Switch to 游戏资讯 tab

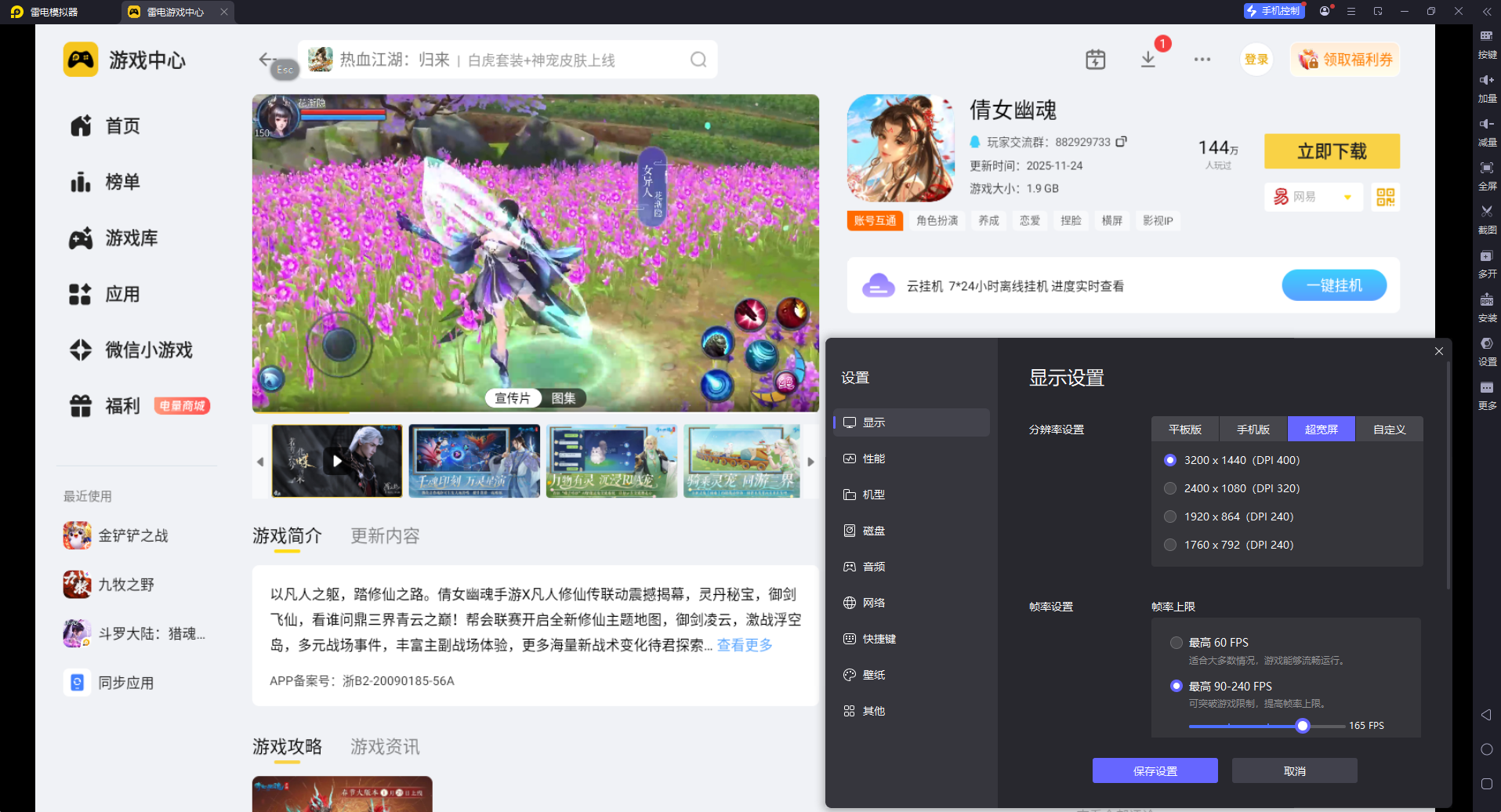[x=385, y=747]
